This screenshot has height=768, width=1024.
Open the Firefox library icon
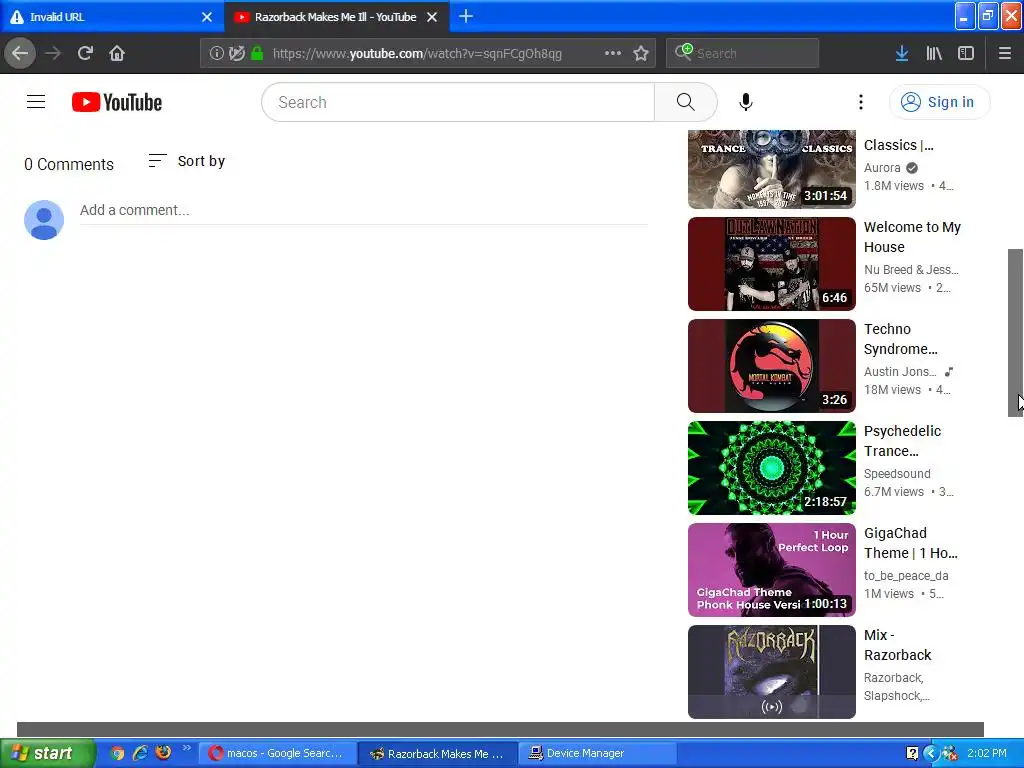pos(934,53)
